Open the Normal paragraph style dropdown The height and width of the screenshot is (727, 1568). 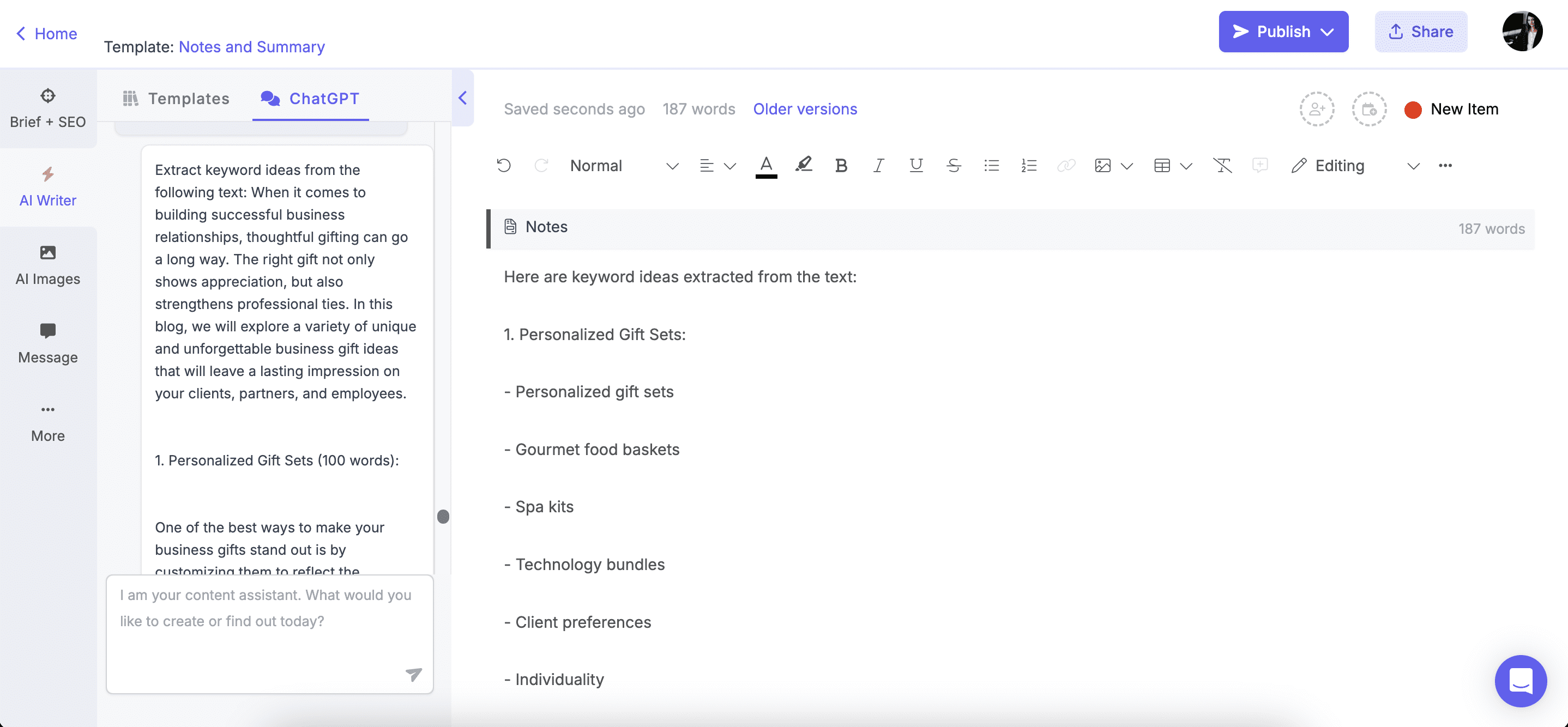624,166
